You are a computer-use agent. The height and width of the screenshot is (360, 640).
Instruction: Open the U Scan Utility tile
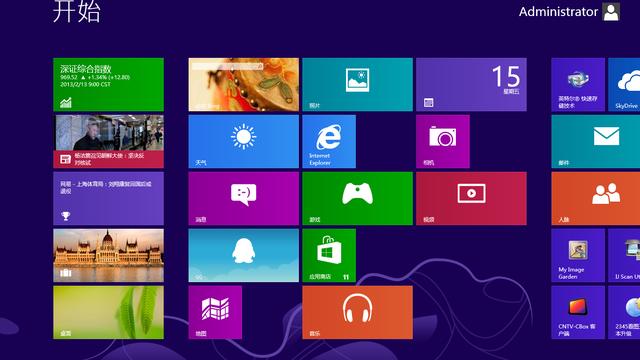coord(624,255)
